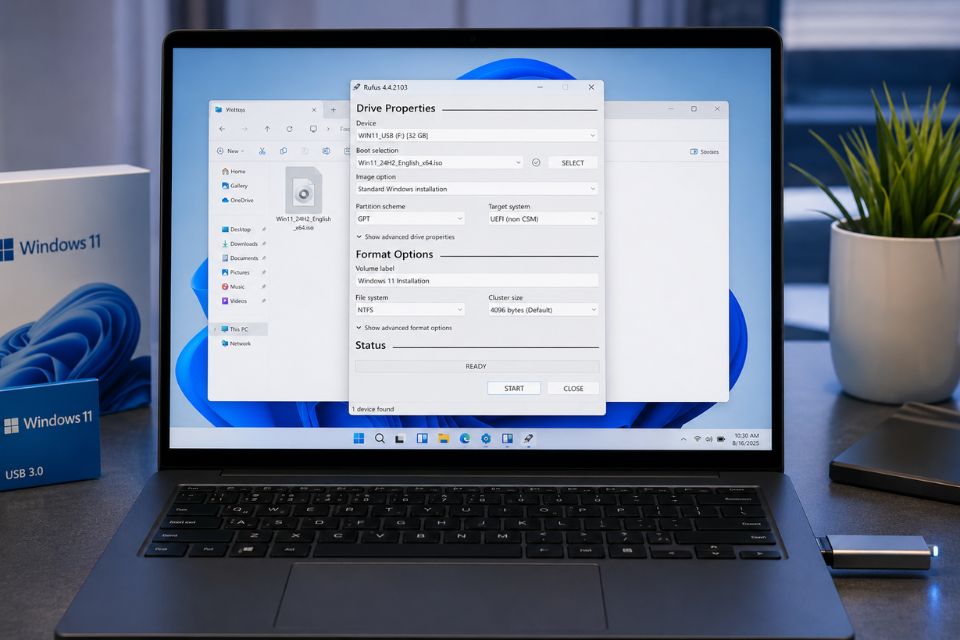Go up one folder level in Explorer
Viewport: 960px width, 640px height.
267,129
